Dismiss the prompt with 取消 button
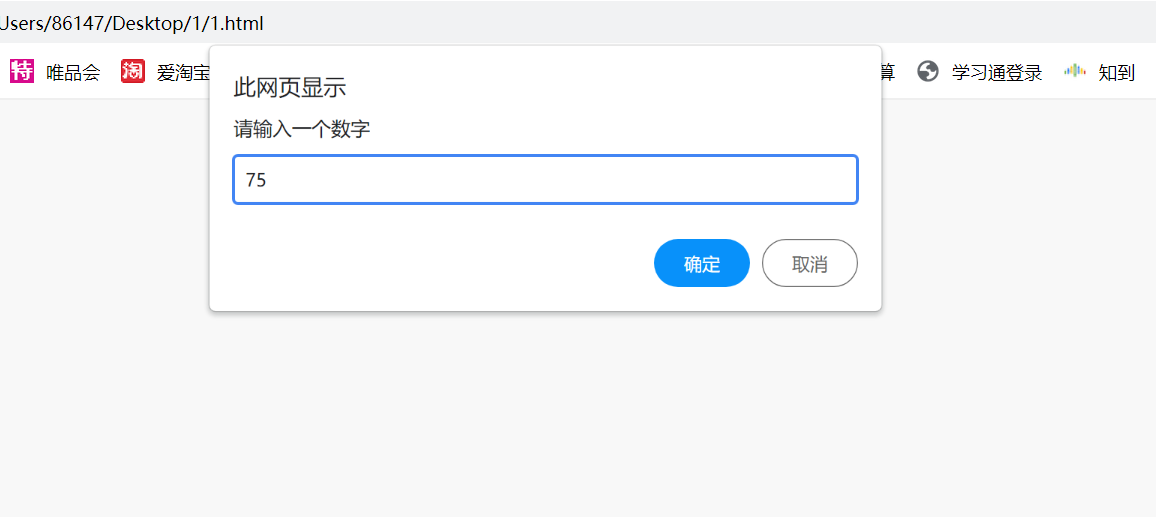The width and height of the screenshot is (1156, 517). (809, 263)
